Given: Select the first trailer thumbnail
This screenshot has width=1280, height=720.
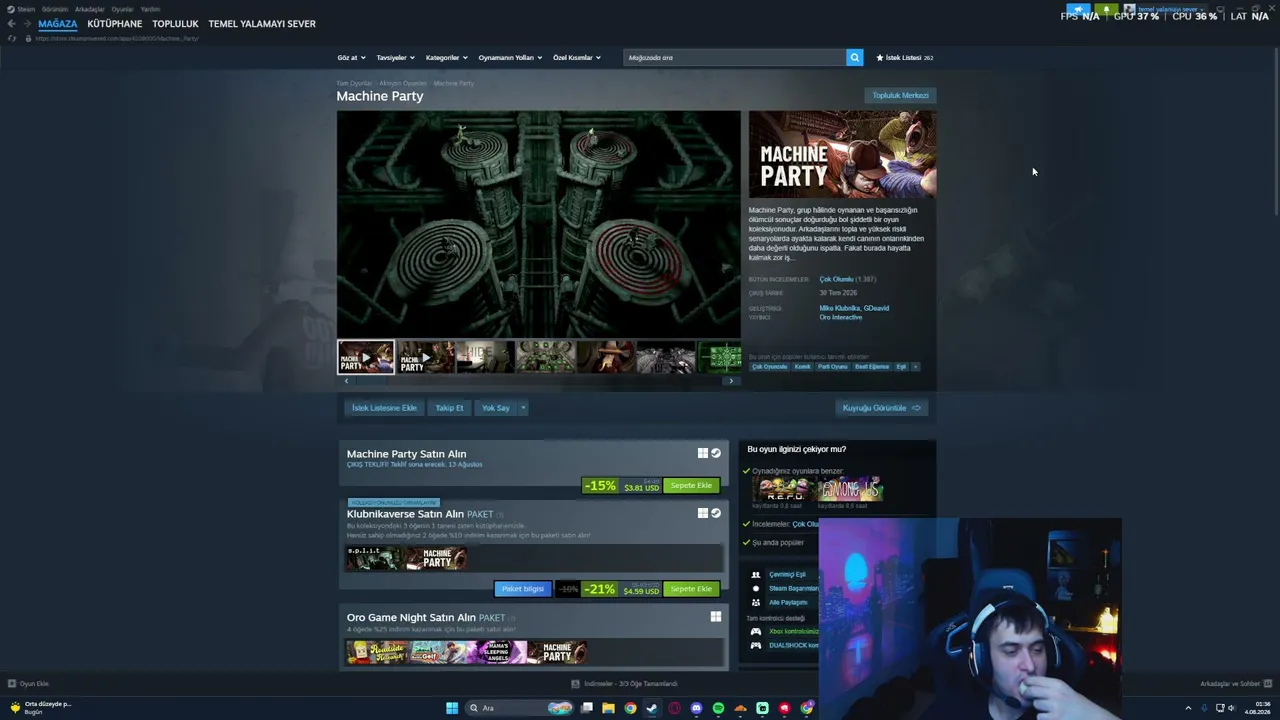Looking at the screenshot, I should tap(366, 357).
